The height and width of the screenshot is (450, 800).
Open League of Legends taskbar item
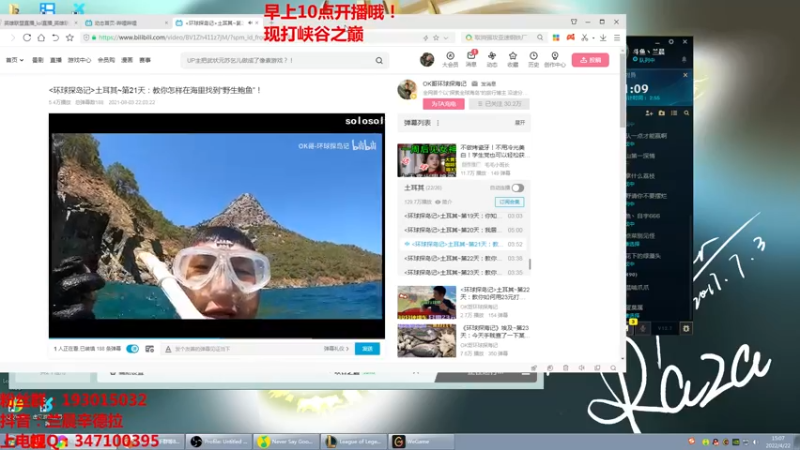(354, 442)
